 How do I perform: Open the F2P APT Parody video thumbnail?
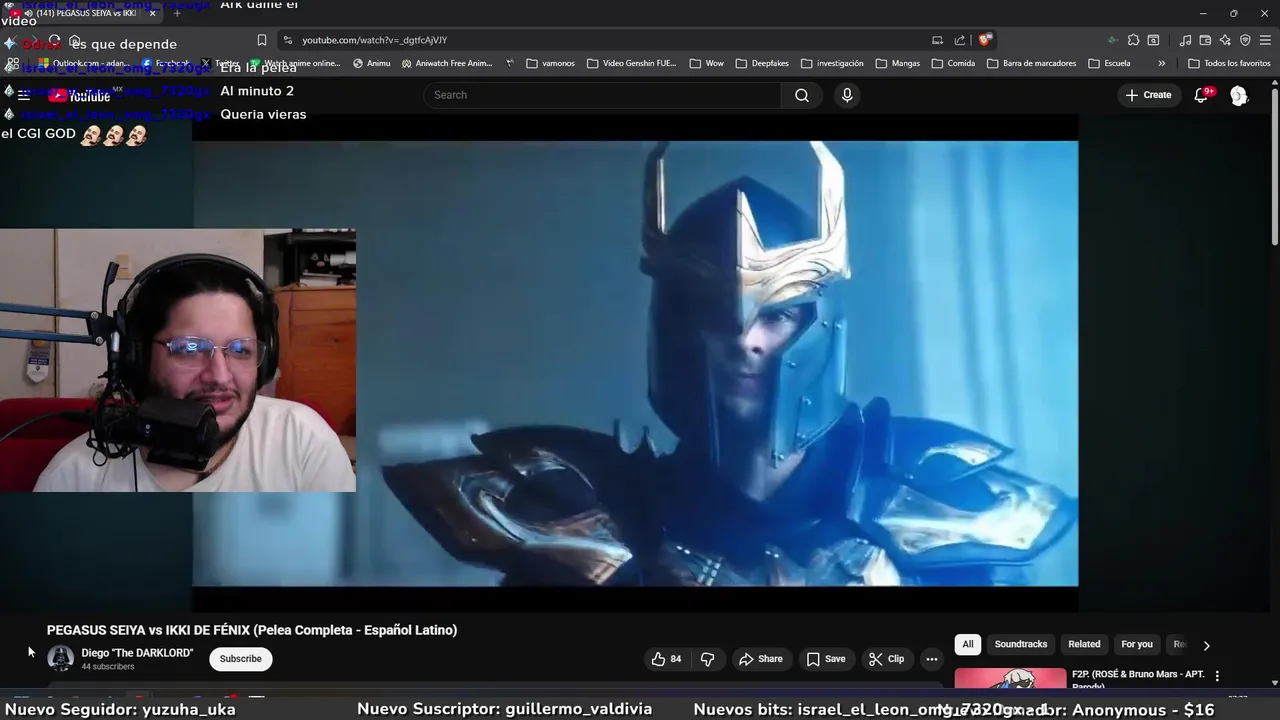1010,679
